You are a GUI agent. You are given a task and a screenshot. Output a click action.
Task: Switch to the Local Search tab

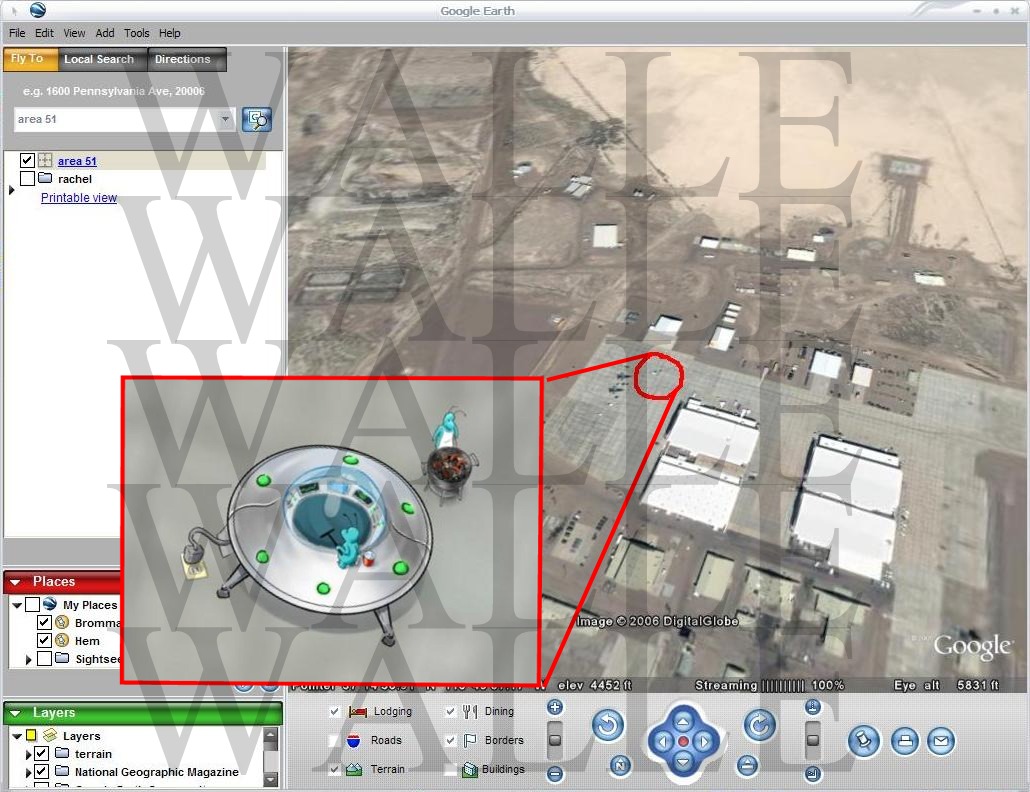click(102, 59)
